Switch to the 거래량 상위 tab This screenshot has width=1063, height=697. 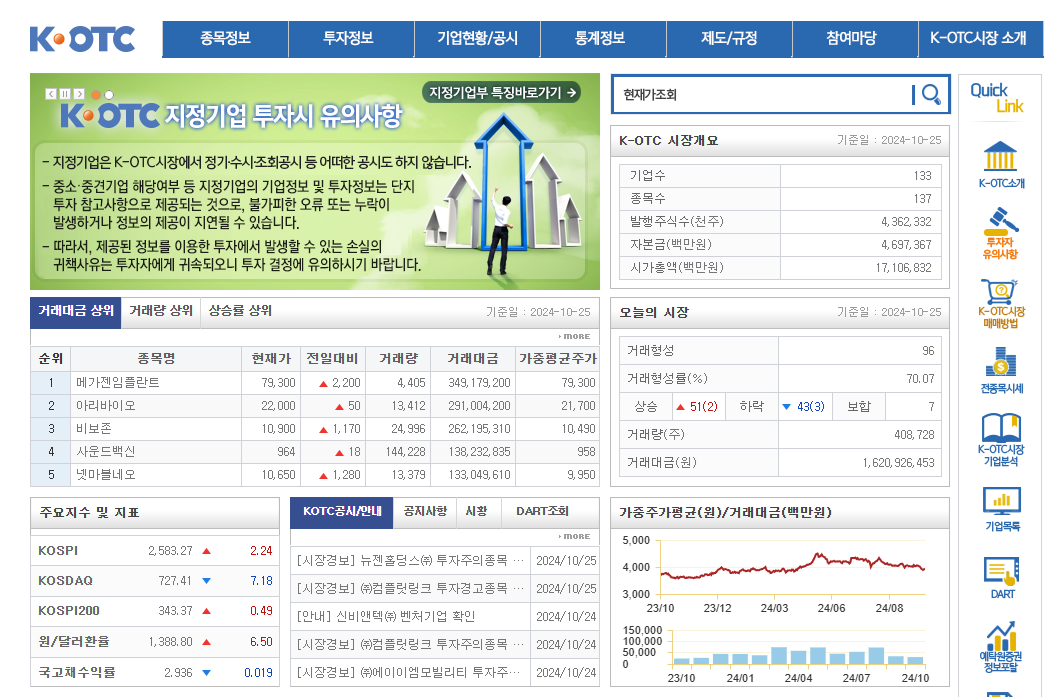(161, 311)
